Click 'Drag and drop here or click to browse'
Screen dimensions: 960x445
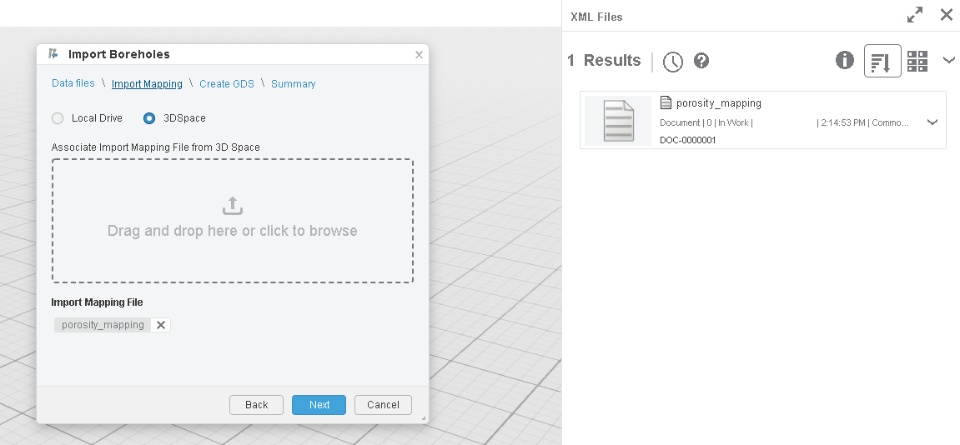(x=232, y=231)
